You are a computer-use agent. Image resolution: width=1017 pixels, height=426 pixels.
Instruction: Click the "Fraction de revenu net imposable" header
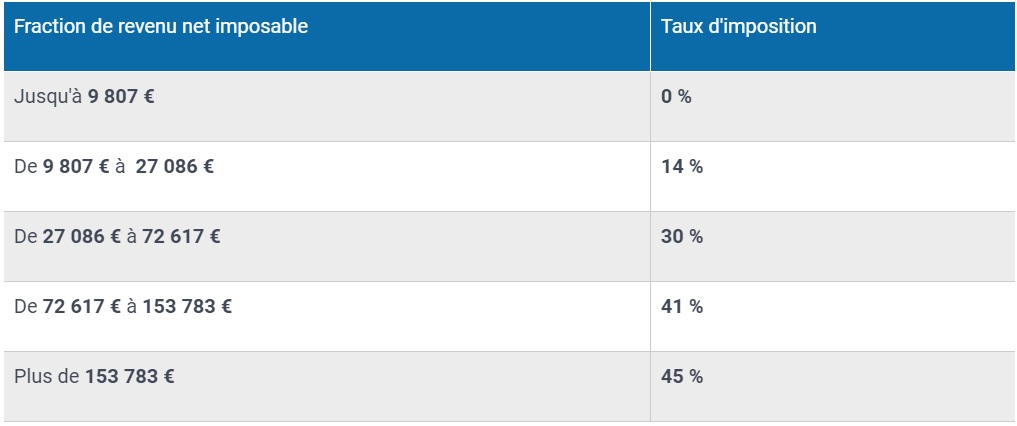[161, 27]
